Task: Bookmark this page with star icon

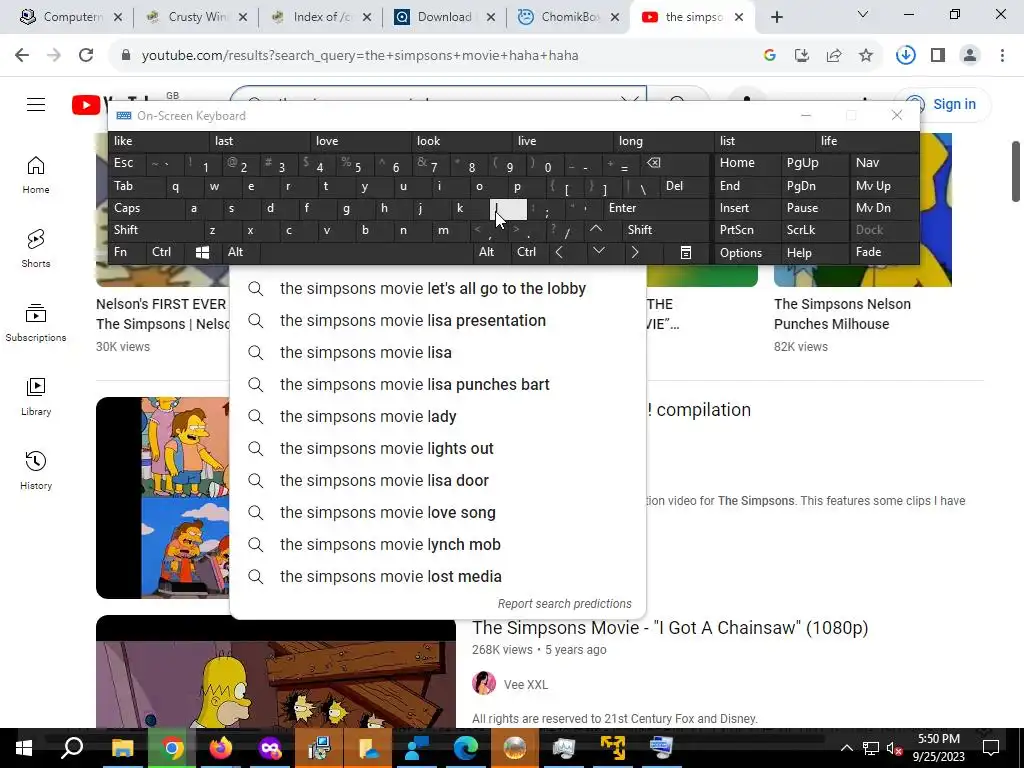Action: 866,56
